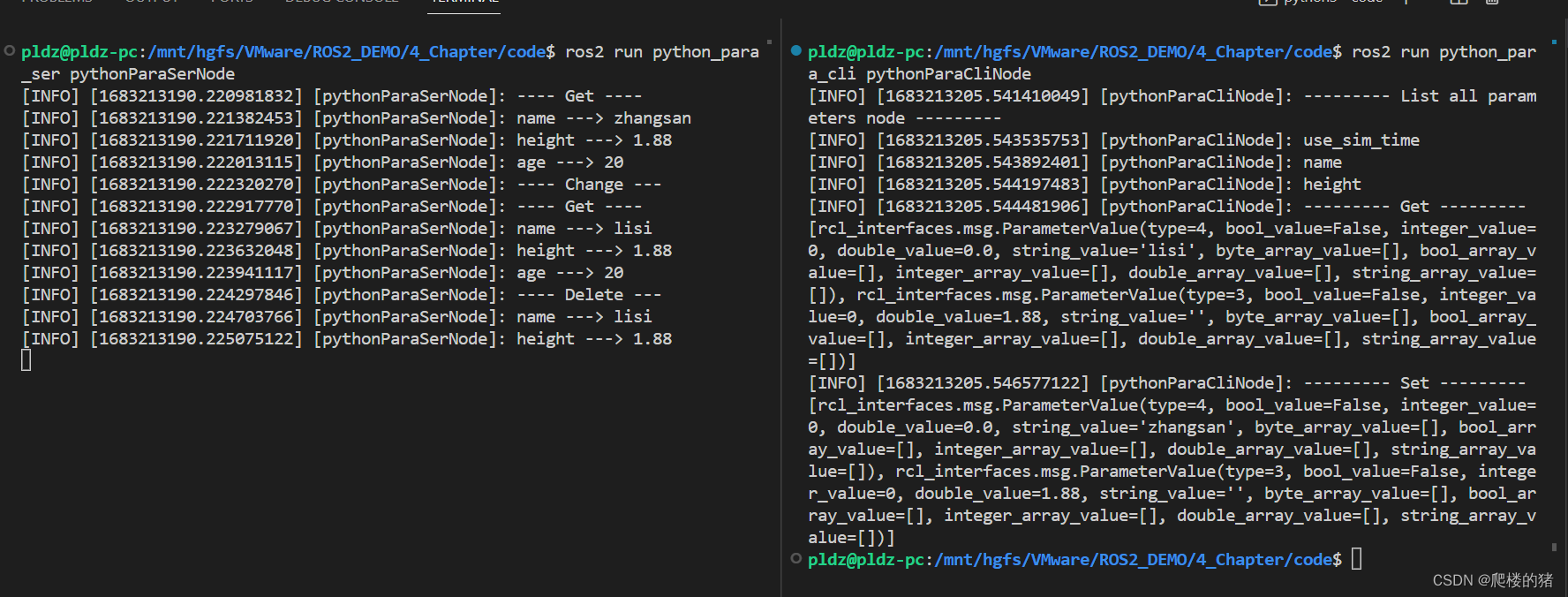The height and width of the screenshot is (597, 1568).
Task: Click the 'use_sim_time' parameter line
Action: click(1114, 140)
